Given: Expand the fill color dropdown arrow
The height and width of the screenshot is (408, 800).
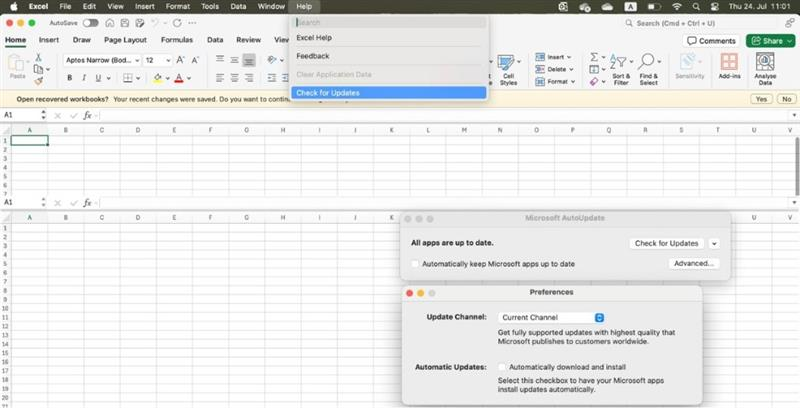Looking at the screenshot, I should coord(167,79).
